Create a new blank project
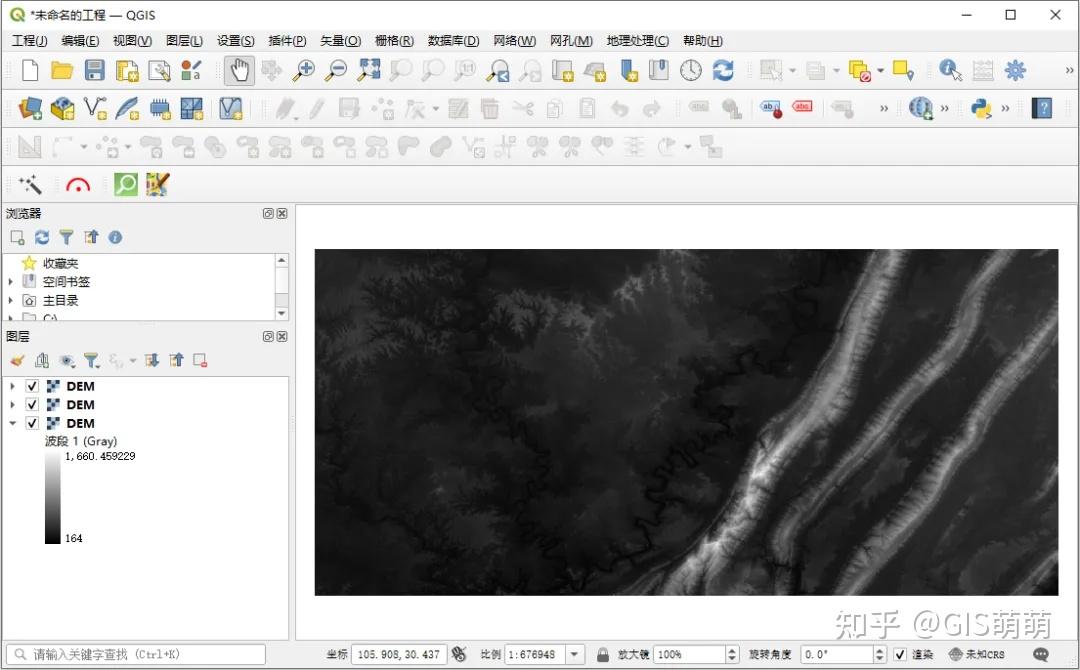The image size is (1080, 670). pos(30,70)
